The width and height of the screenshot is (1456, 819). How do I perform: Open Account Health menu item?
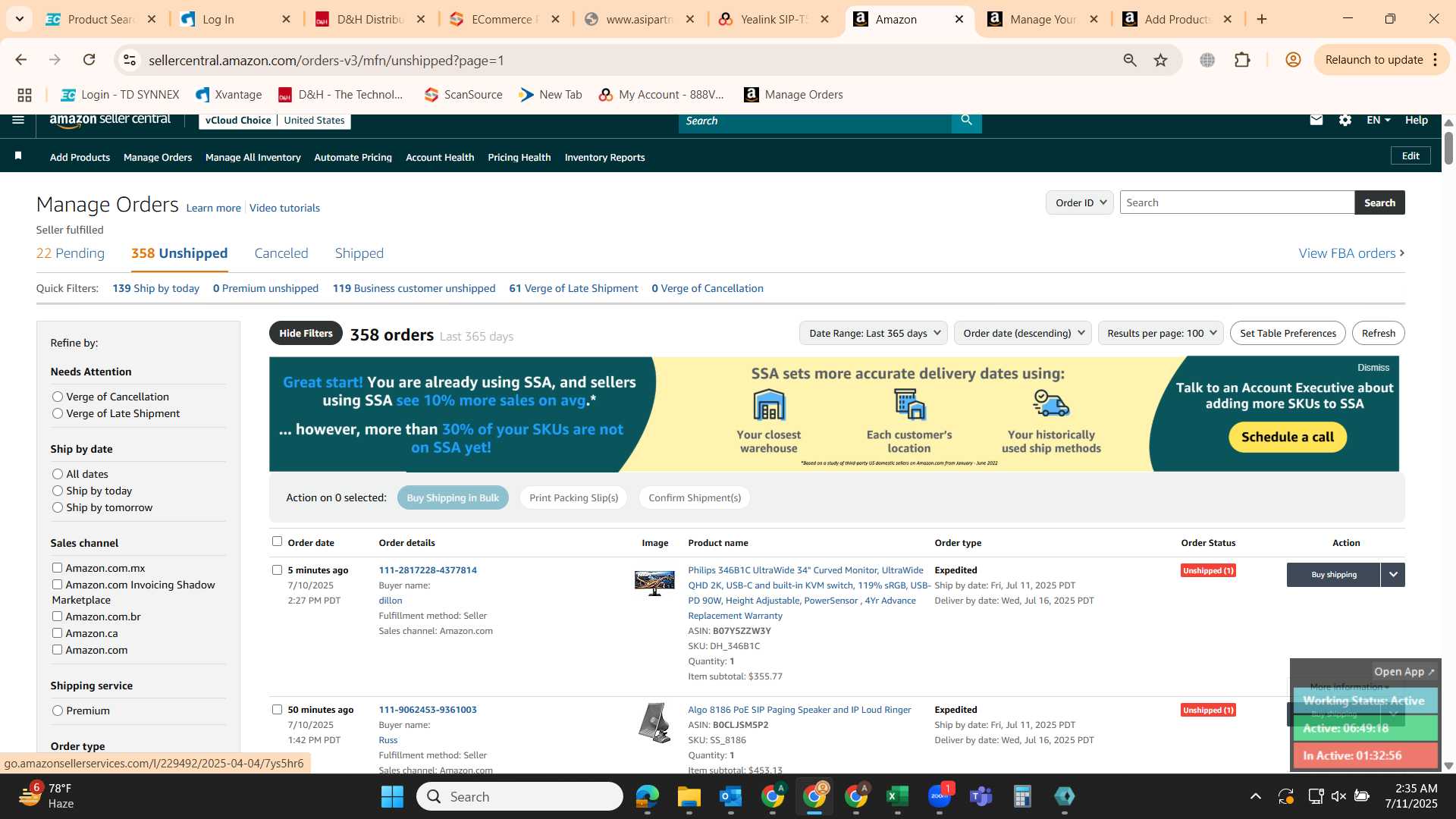pyautogui.click(x=440, y=157)
